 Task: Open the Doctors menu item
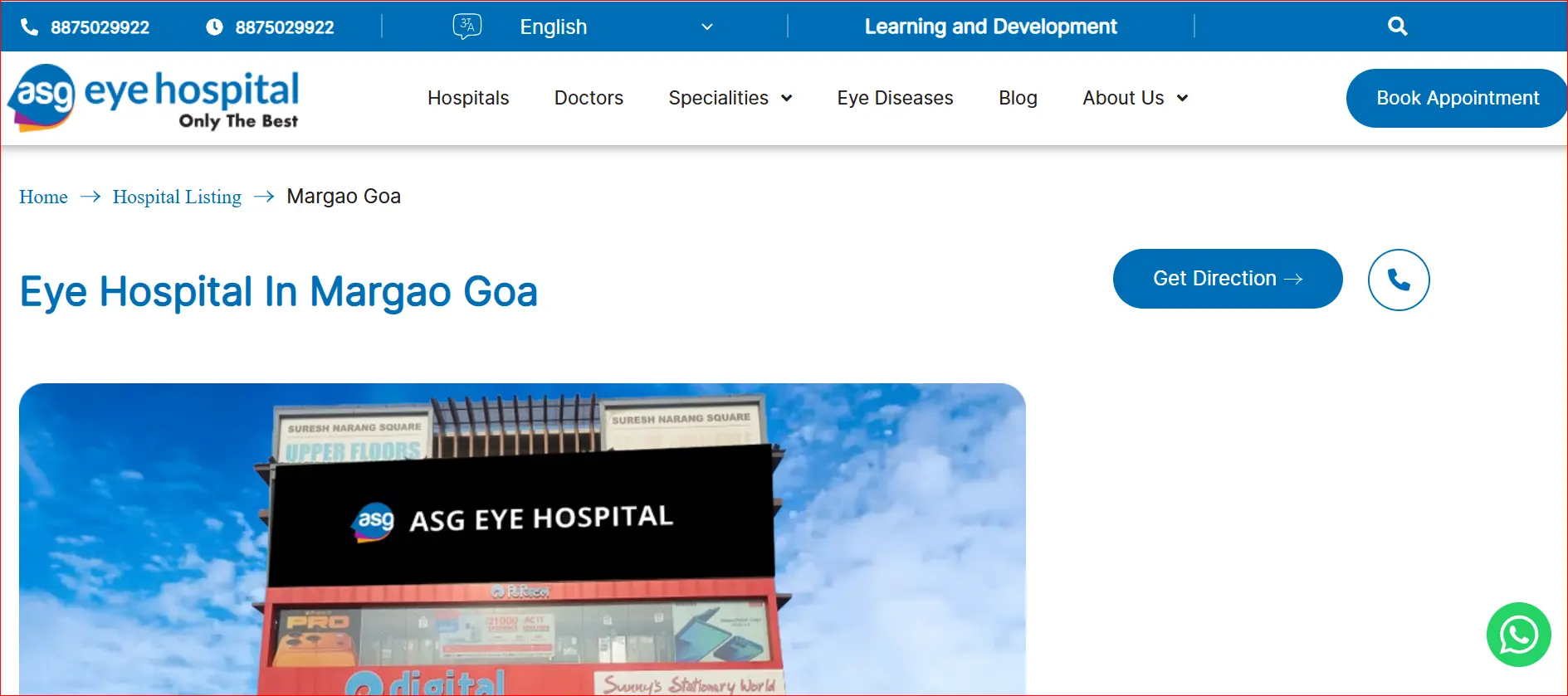[x=589, y=98]
